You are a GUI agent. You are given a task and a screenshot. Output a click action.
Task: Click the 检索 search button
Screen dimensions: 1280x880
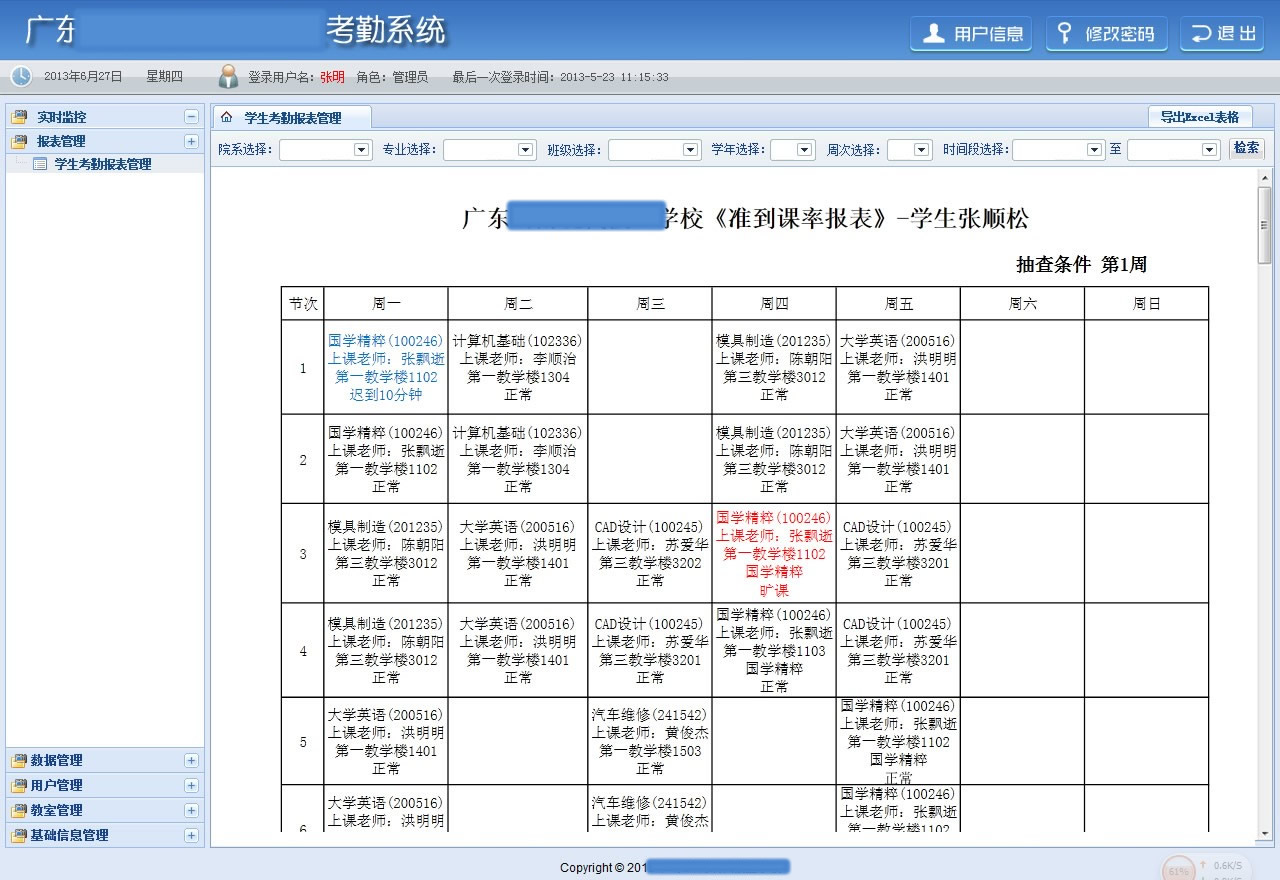pos(1246,148)
